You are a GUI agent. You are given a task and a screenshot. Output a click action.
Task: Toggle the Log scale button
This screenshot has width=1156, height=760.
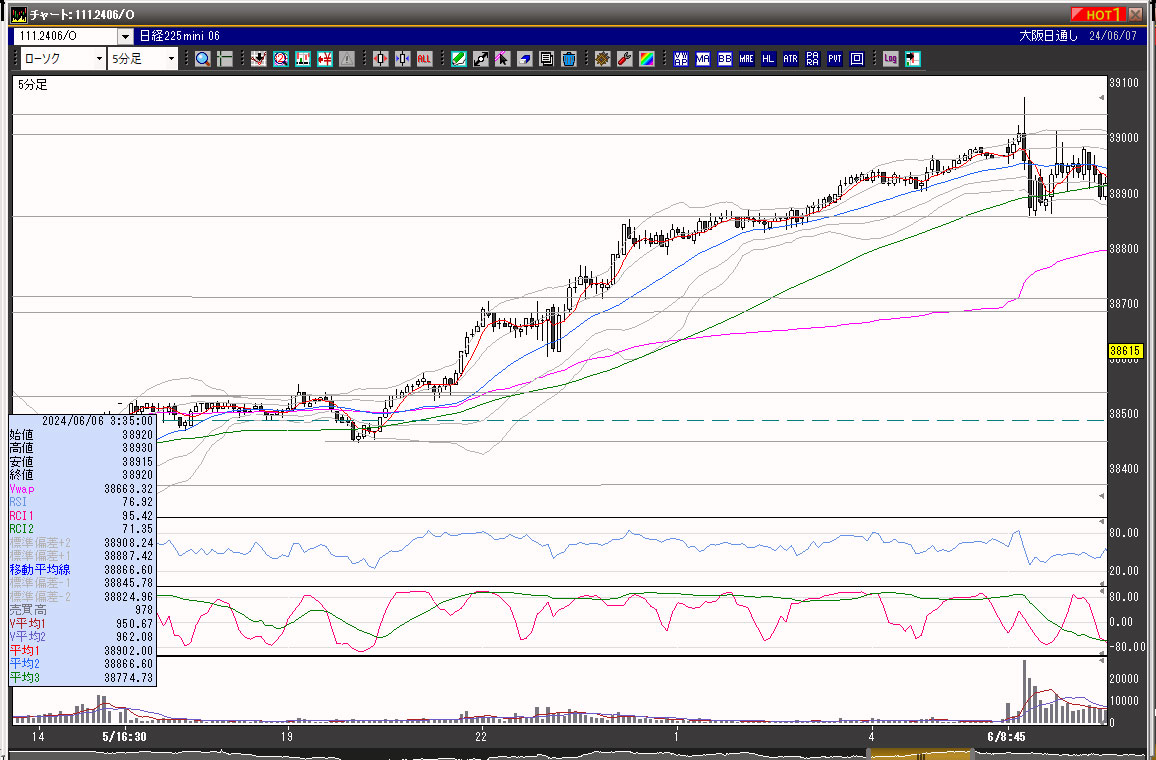[891, 59]
